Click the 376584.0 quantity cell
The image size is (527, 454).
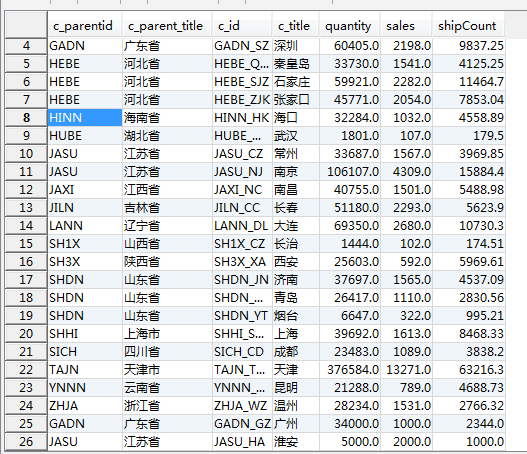click(x=350, y=370)
